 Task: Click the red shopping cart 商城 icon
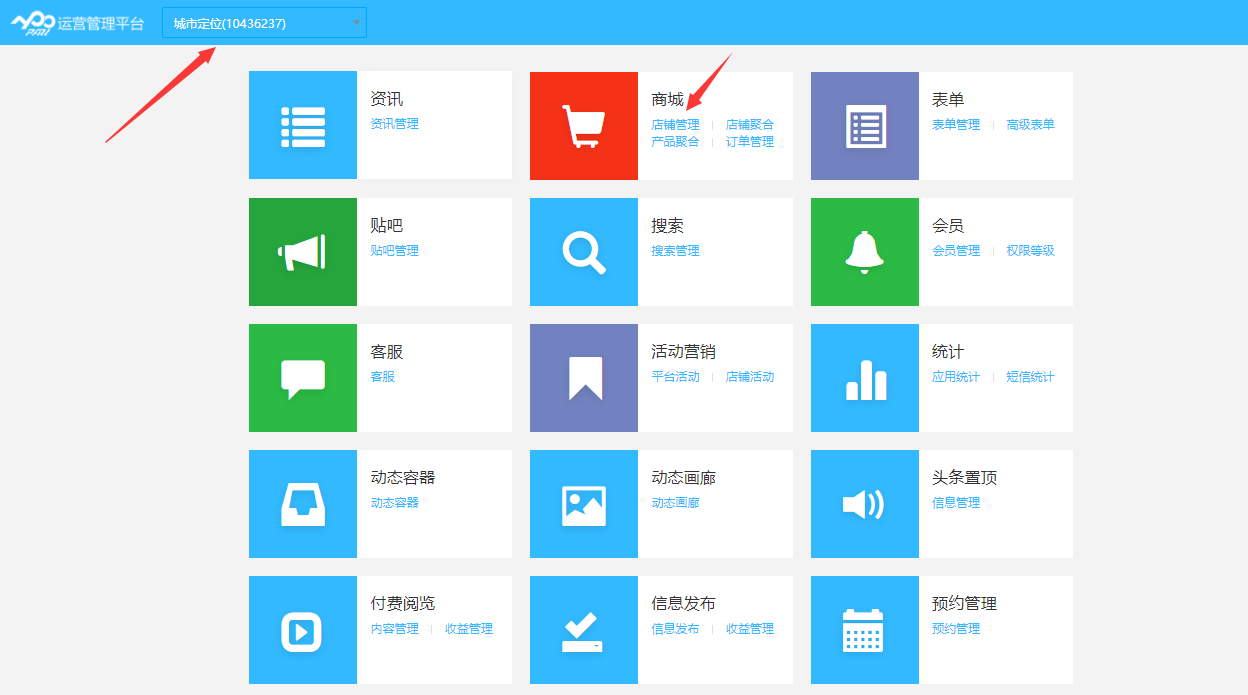(x=583, y=126)
